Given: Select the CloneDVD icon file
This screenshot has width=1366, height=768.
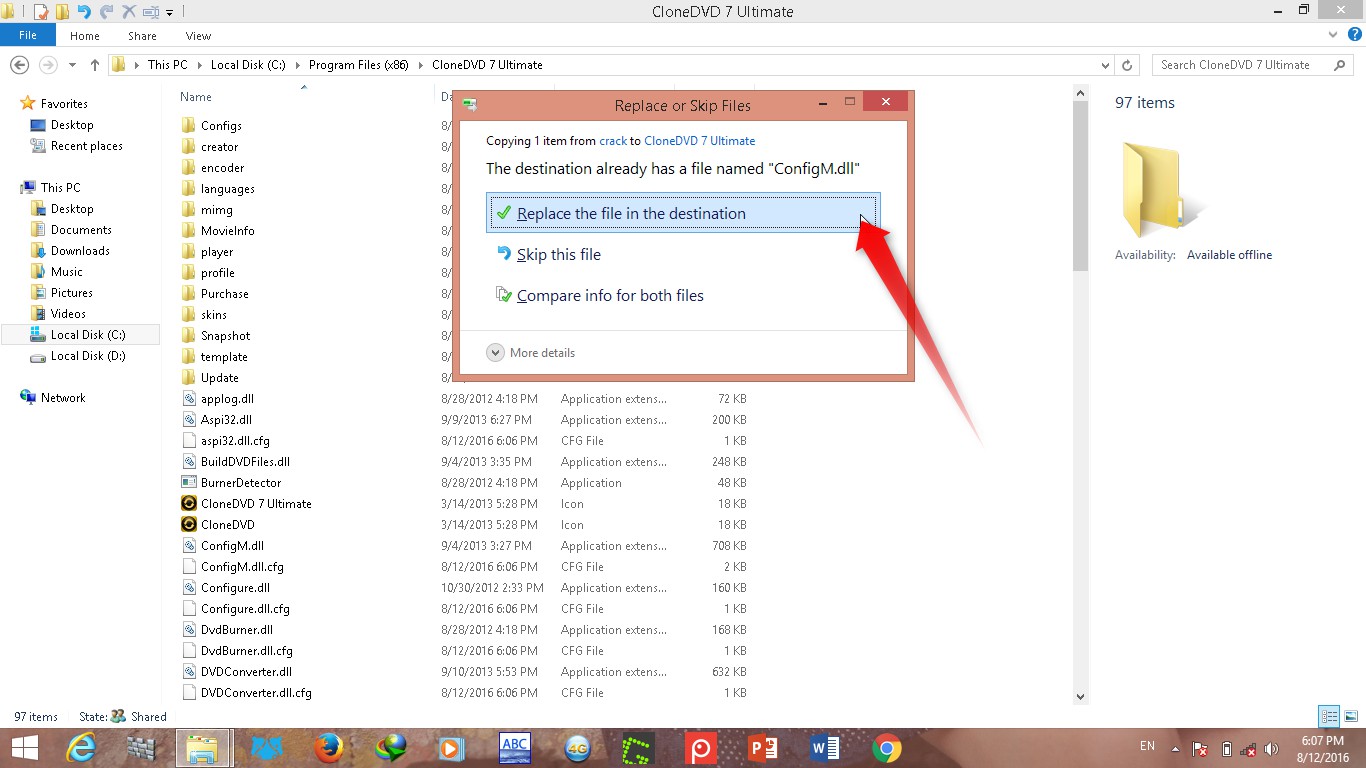Looking at the screenshot, I should click(x=227, y=525).
